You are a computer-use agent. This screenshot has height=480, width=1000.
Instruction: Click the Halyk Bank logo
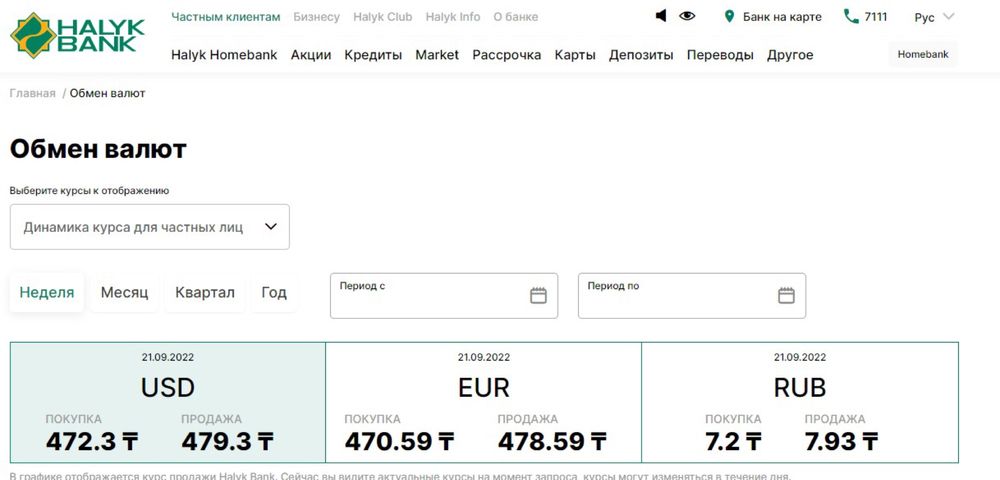point(77,36)
